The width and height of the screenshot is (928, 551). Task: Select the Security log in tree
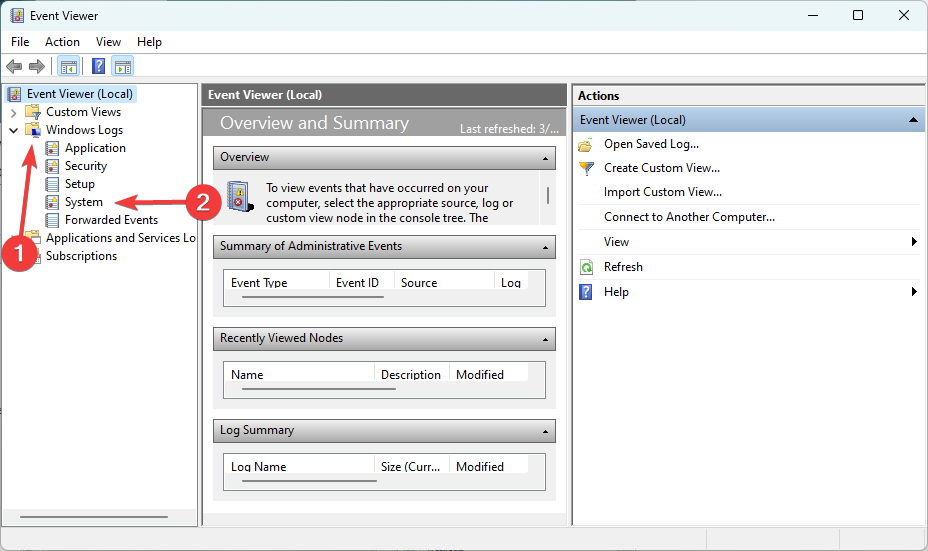(x=85, y=166)
